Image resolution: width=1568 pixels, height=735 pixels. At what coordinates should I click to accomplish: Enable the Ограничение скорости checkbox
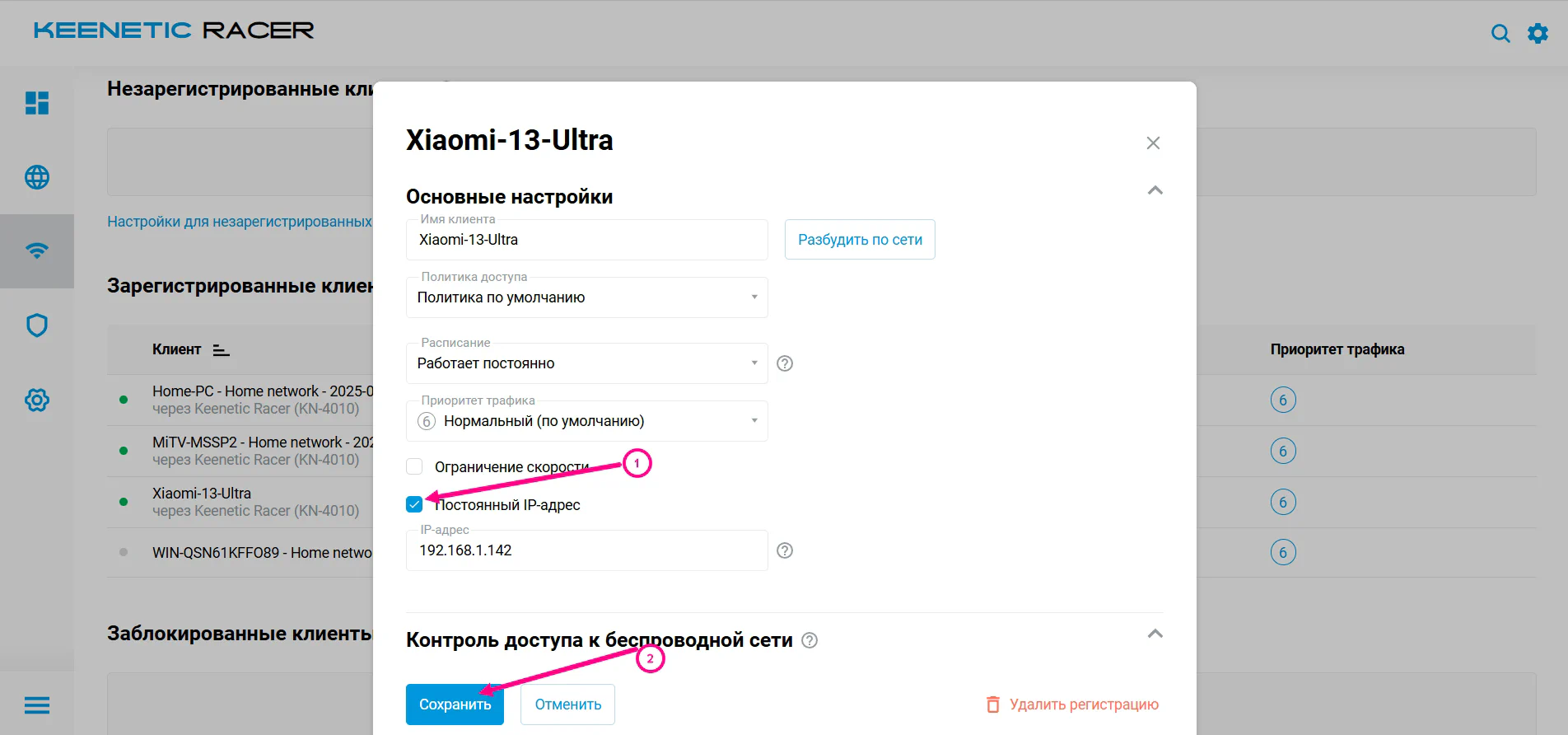[414, 467]
